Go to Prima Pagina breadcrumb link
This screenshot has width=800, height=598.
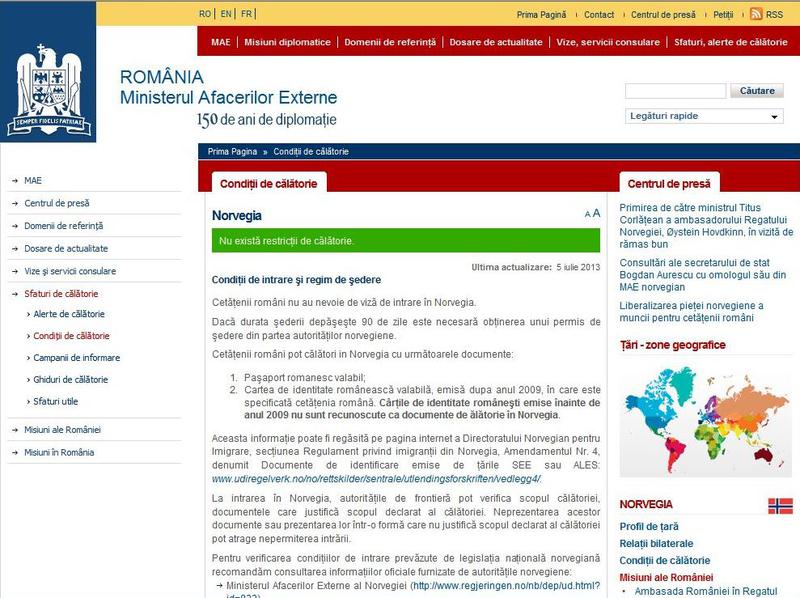coord(232,151)
